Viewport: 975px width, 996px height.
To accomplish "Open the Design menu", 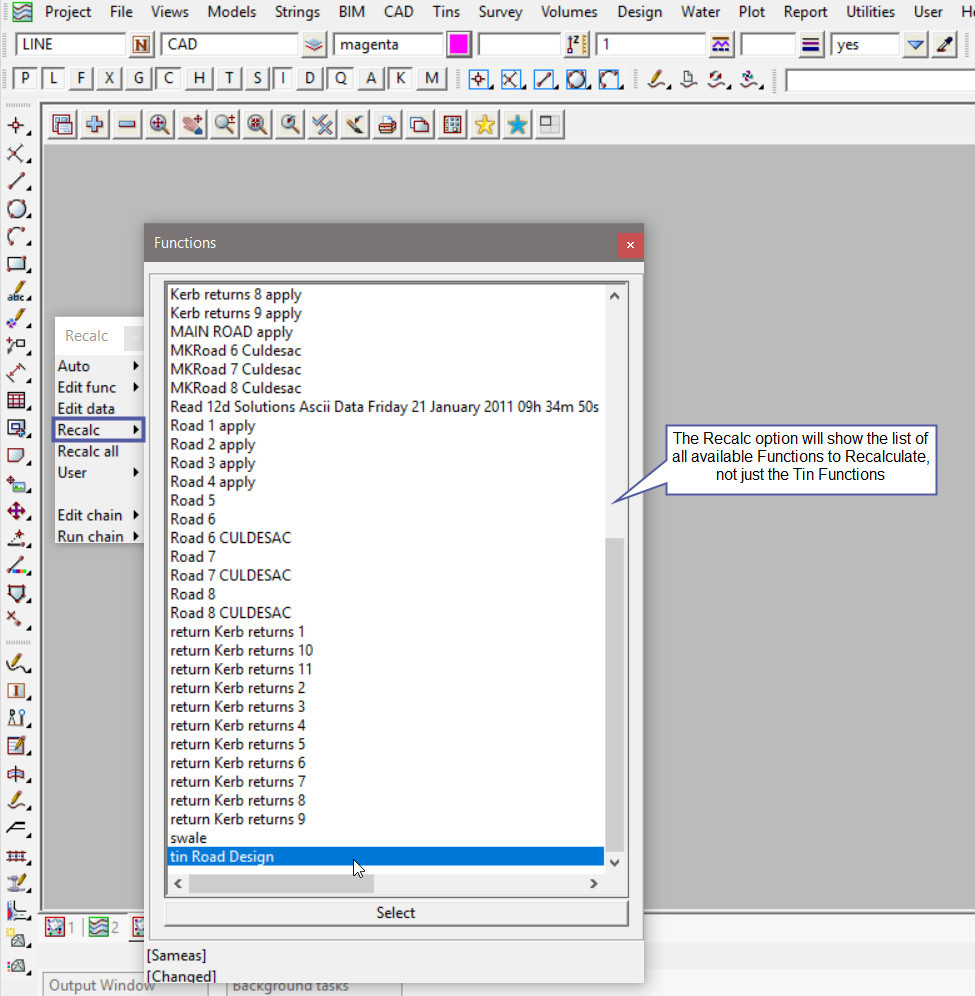I will tap(639, 12).
